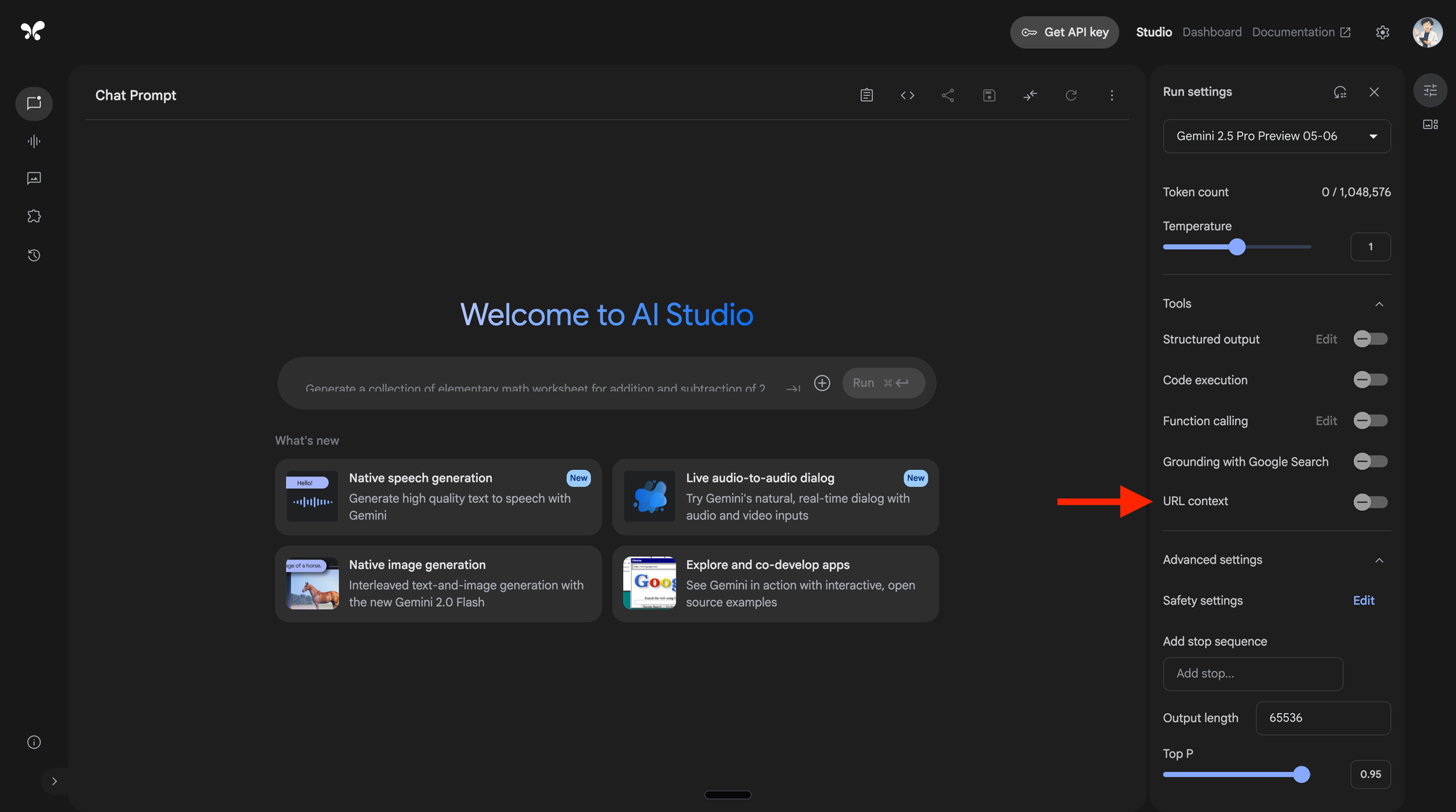Click the horse thumbnail image
Viewport: 1456px width, 812px height.
pos(312,584)
